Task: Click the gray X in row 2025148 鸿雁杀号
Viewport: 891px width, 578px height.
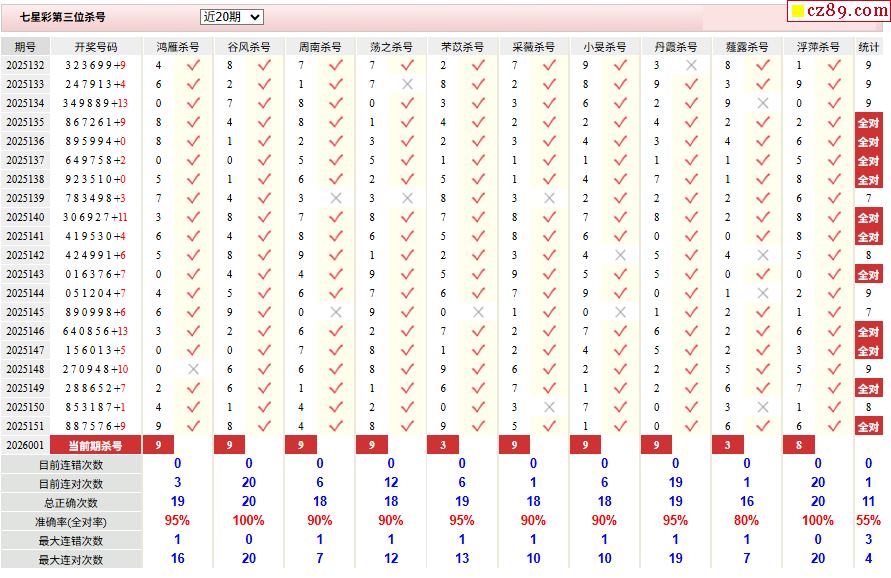Action: tap(193, 369)
